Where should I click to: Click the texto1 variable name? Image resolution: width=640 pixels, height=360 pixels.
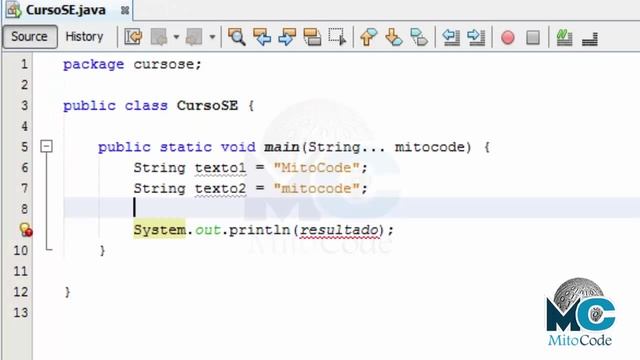click(220, 168)
